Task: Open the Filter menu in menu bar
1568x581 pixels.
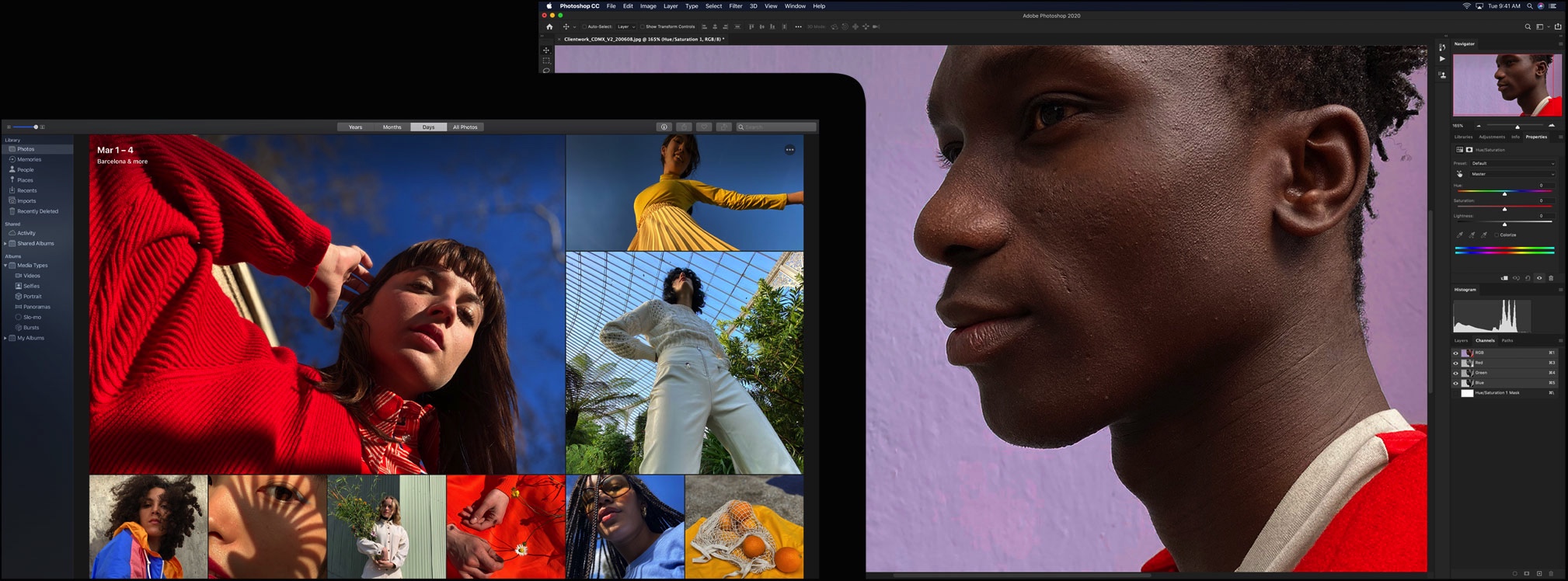Action: click(735, 6)
